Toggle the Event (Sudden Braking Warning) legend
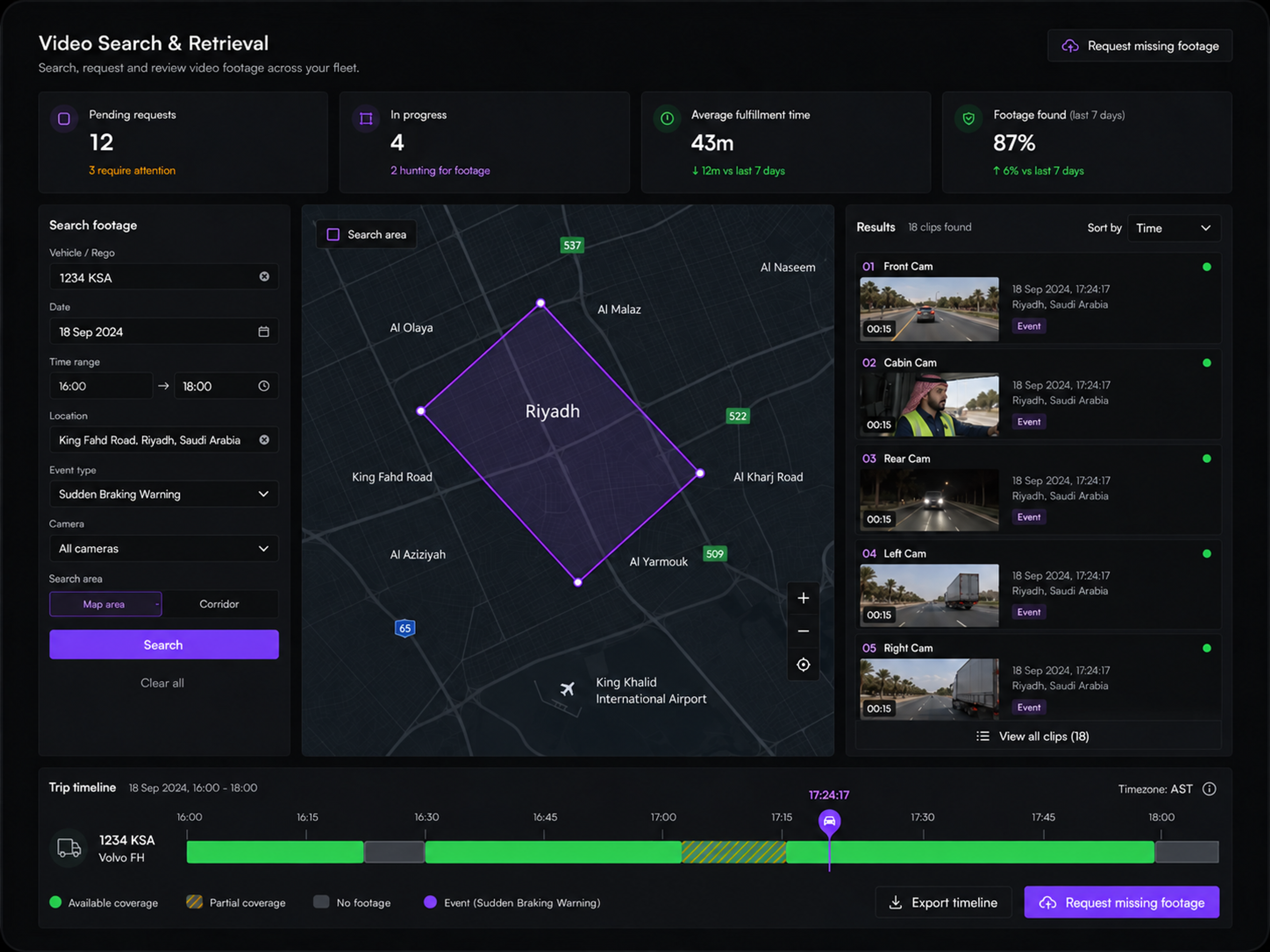 tap(512, 903)
